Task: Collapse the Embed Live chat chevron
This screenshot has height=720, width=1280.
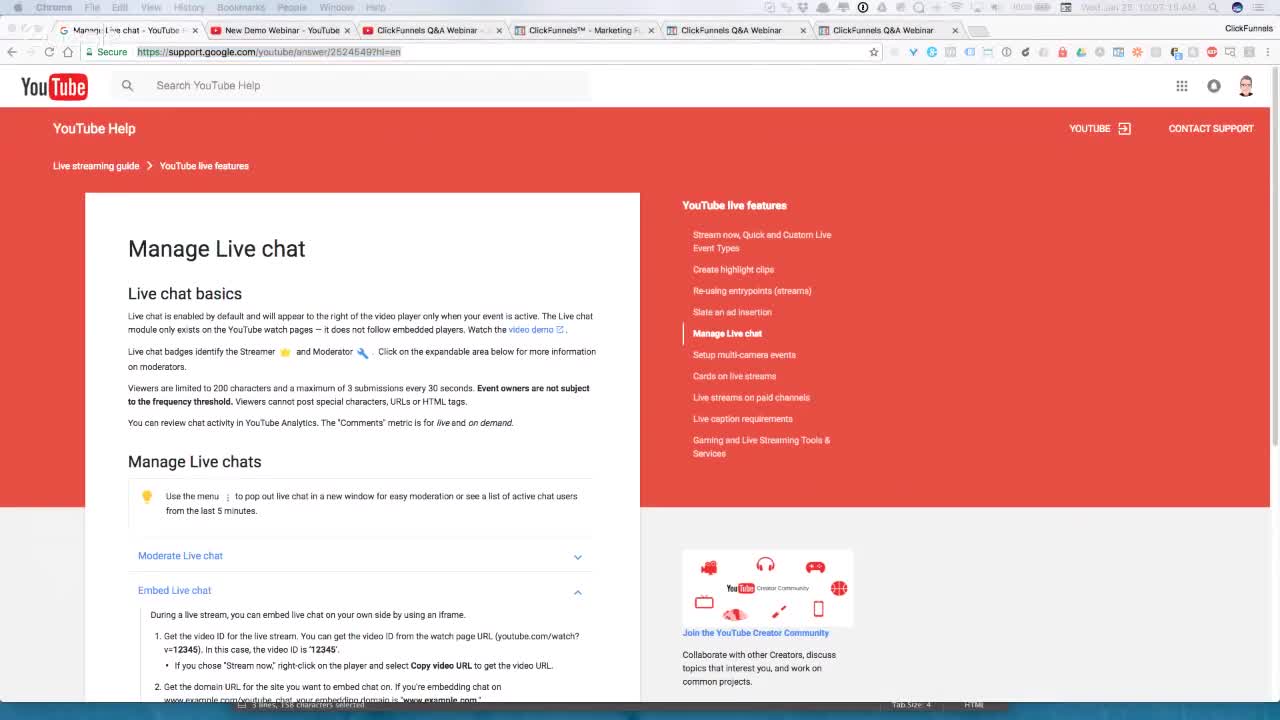Action: [577, 592]
